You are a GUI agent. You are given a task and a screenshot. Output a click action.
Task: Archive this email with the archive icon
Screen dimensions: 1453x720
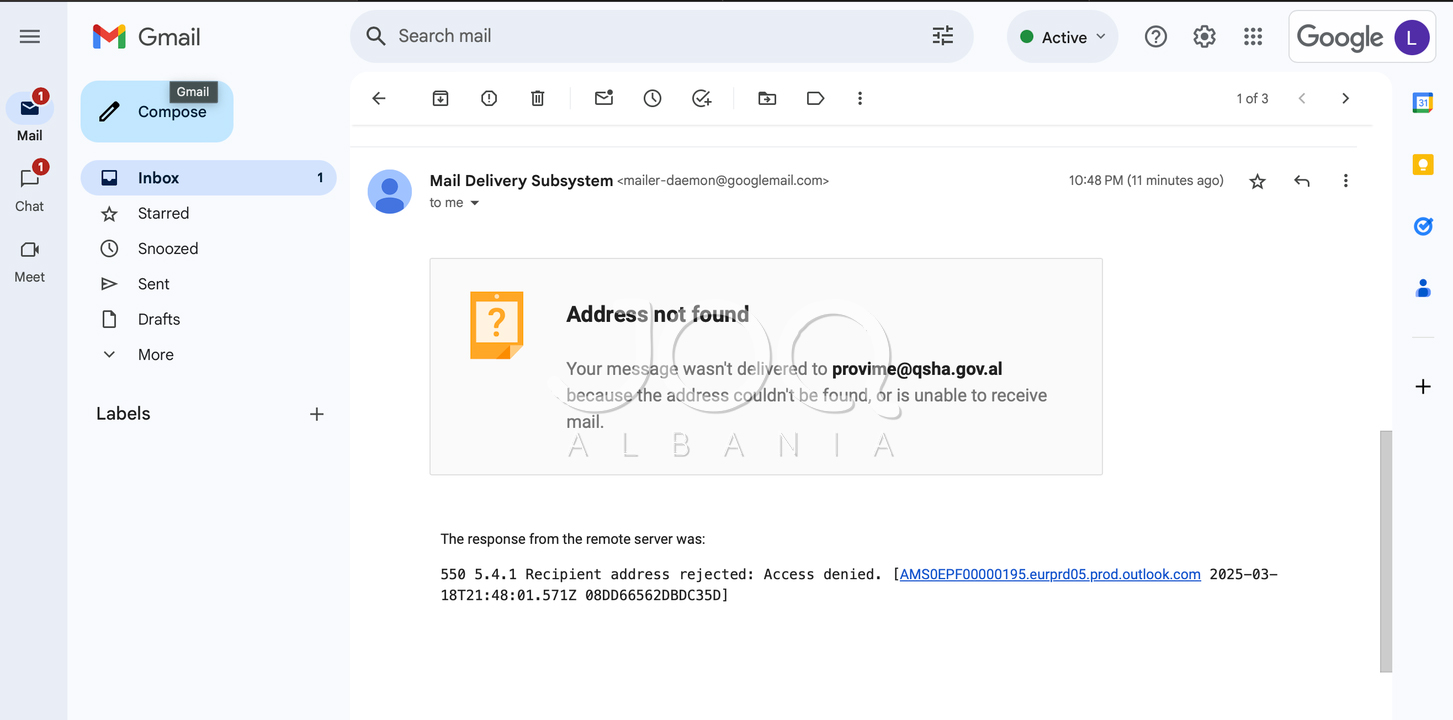tap(440, 98)
